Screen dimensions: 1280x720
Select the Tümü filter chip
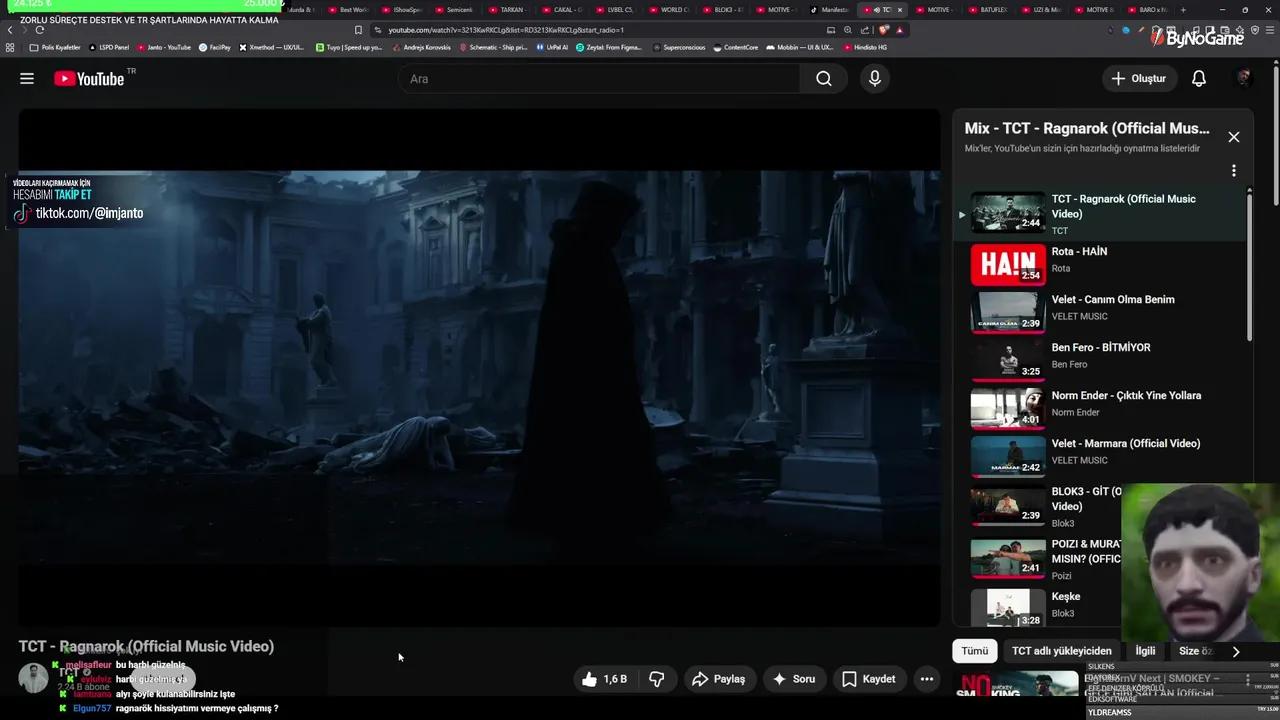tap(974, 651)
